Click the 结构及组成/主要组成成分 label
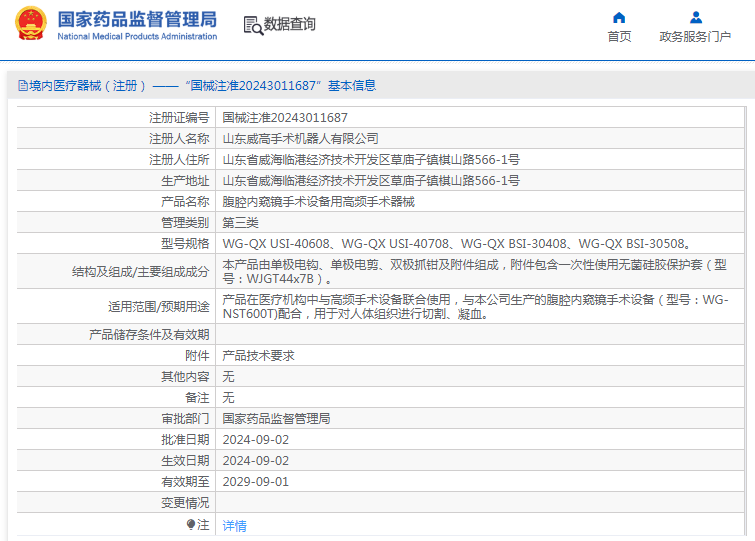The image size is (755, 541). (141, 271)
